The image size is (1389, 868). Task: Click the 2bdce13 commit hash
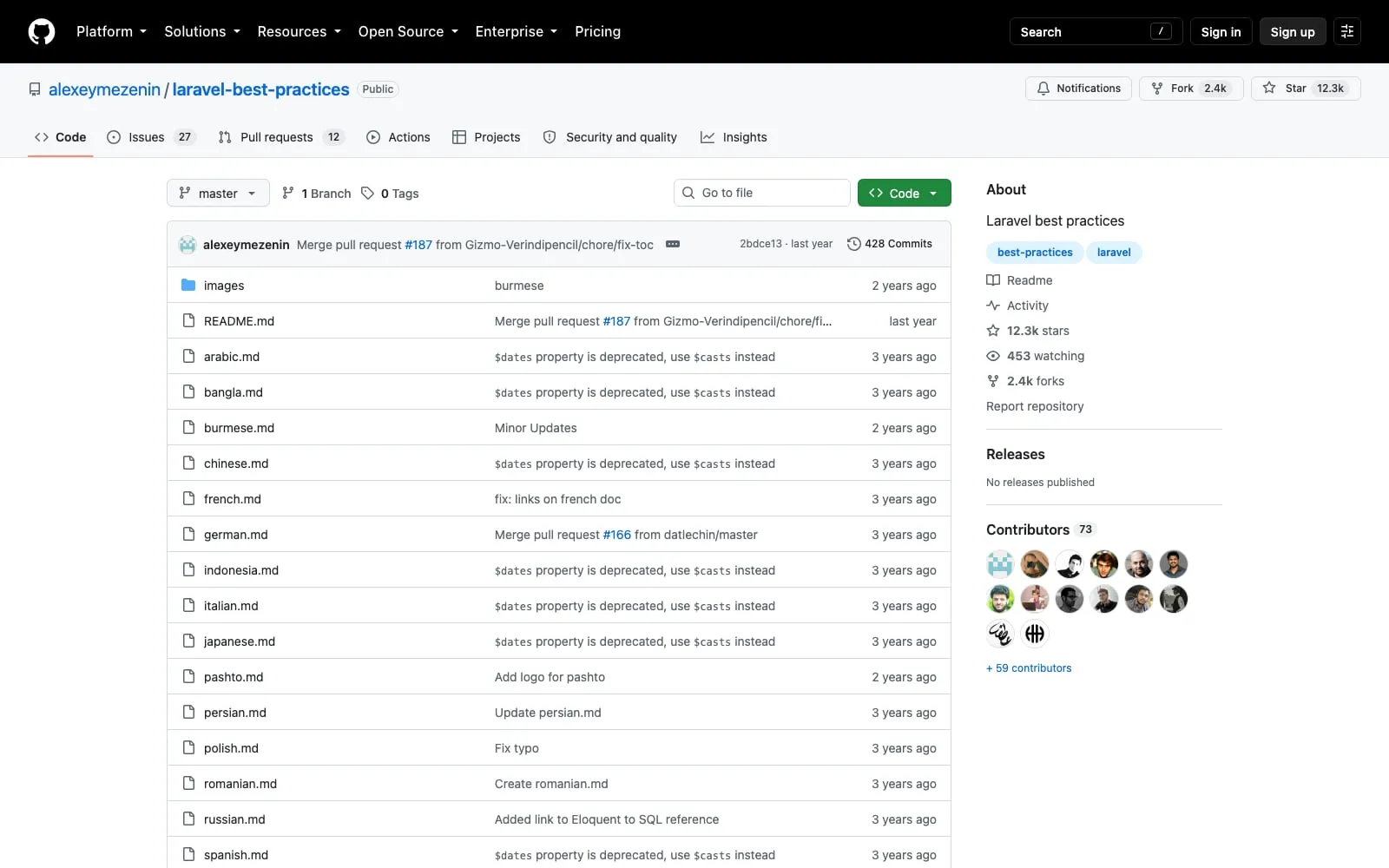pyautogui.click(x=760, y=244)
